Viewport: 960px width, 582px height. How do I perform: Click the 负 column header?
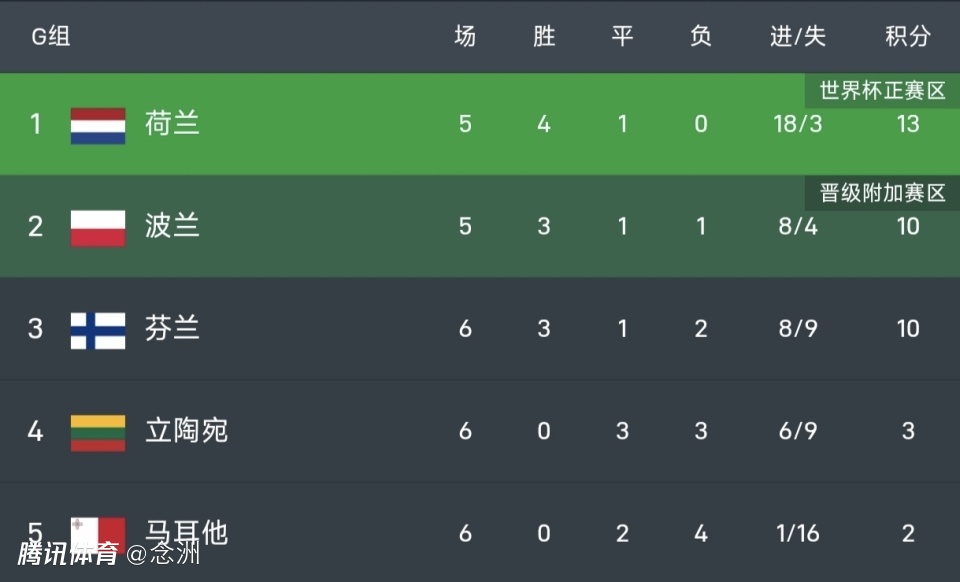tap(700, 37)
